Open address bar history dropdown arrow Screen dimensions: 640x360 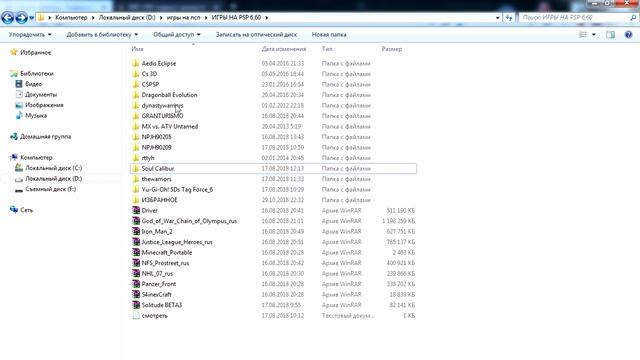click(x=498, y=18)
